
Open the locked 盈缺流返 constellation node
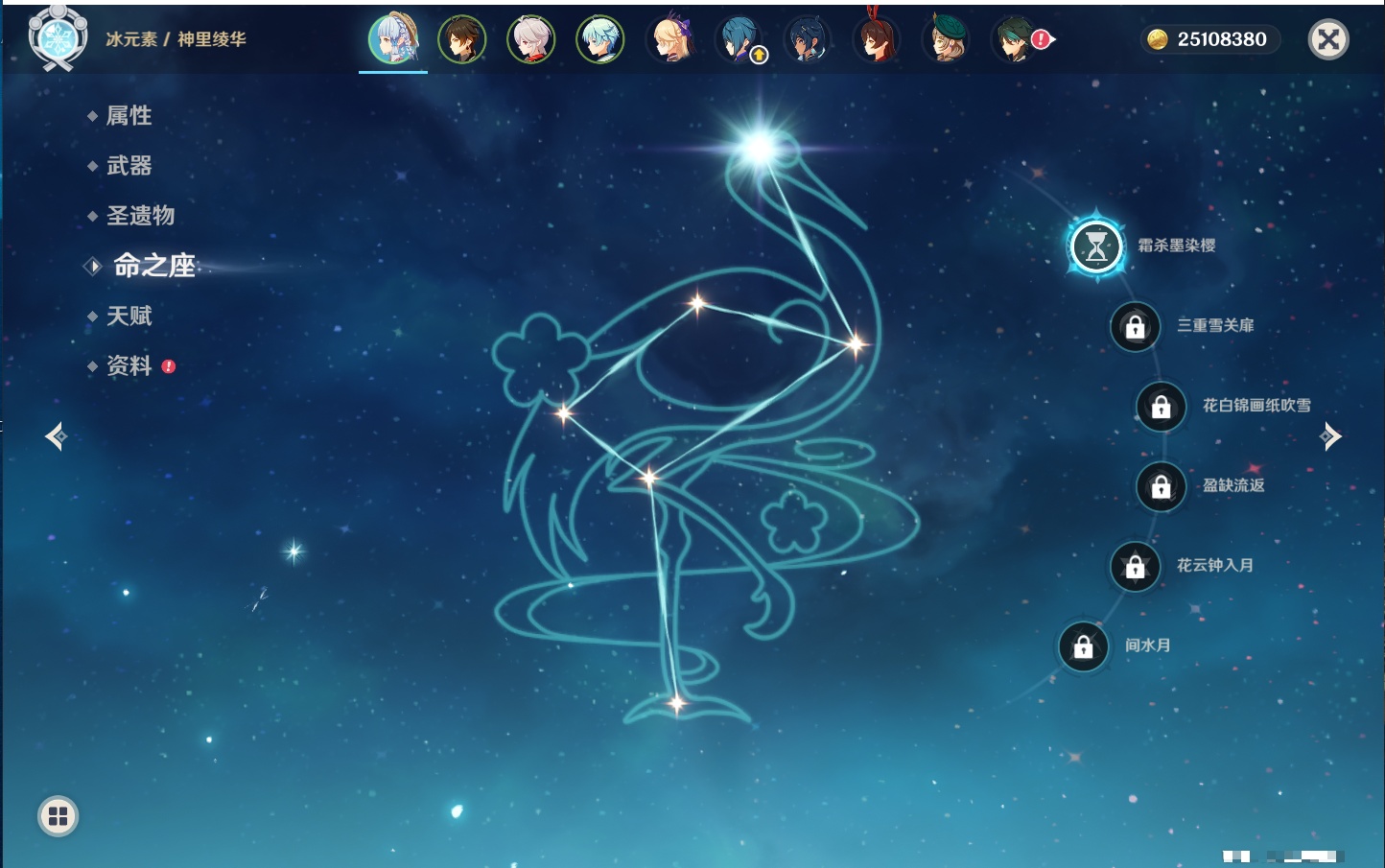pos(1161,486)
